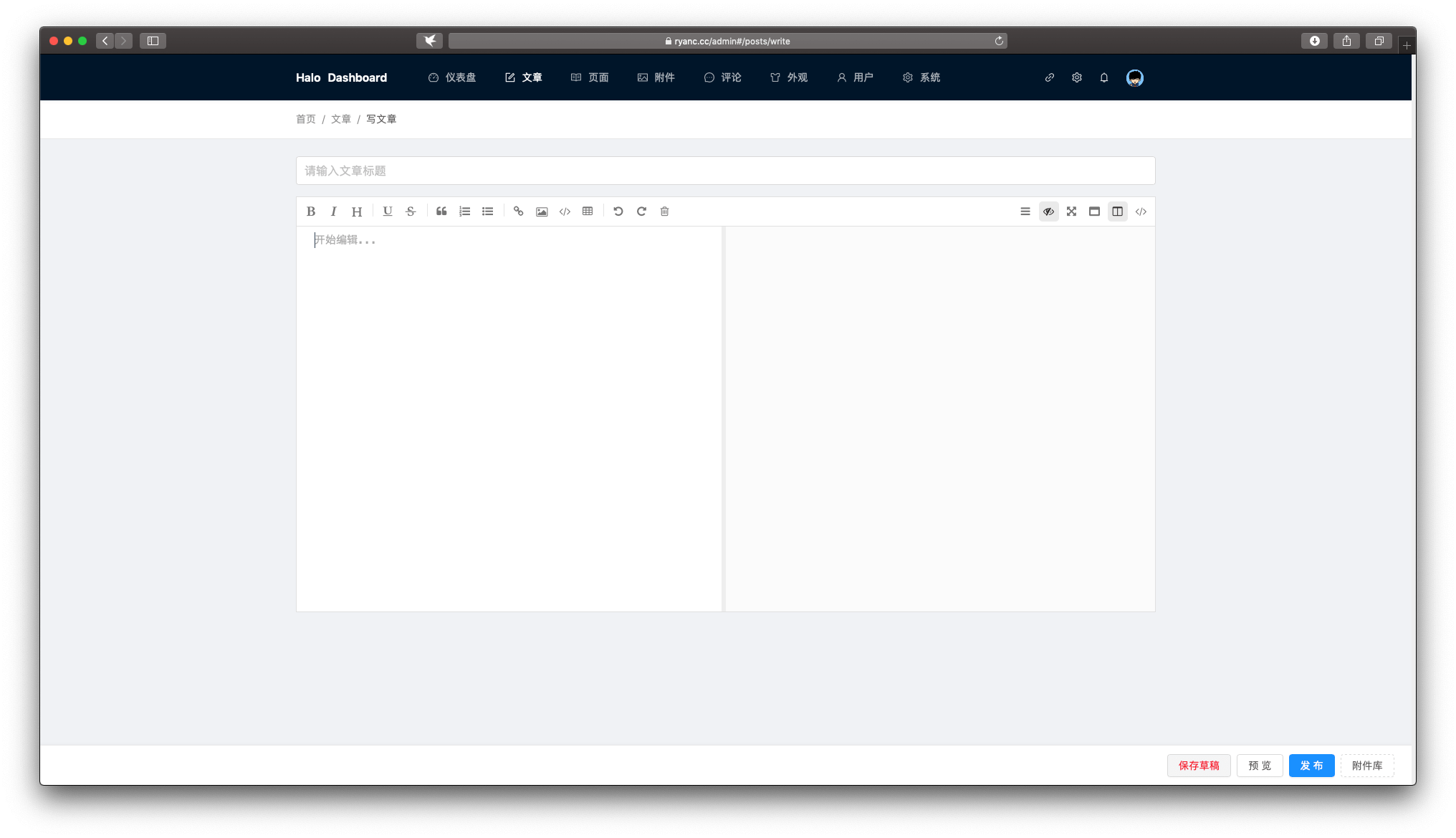
Task: Open the browser share menu
Action: tap(1346, 41)
